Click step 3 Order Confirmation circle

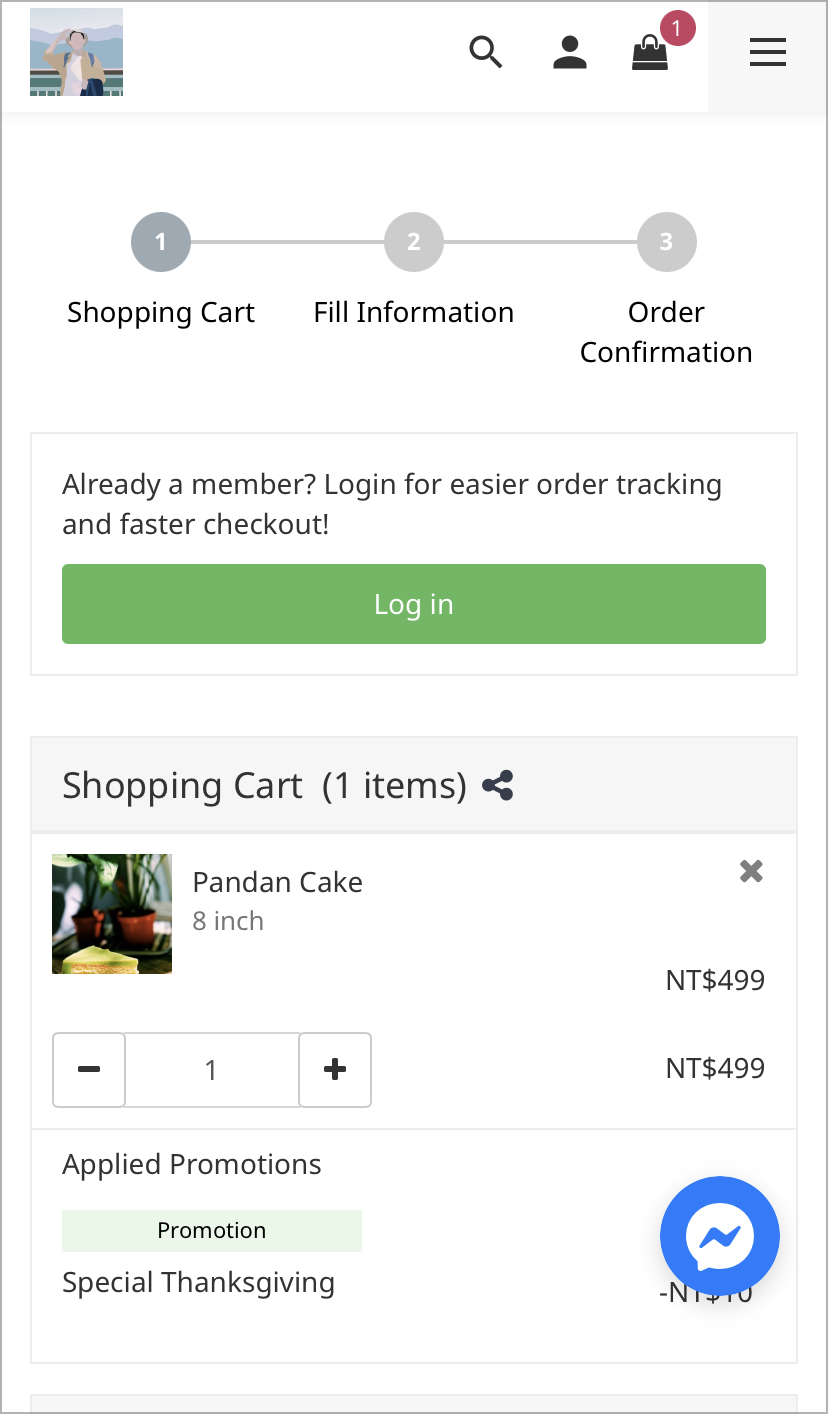(x=666, y=241)
